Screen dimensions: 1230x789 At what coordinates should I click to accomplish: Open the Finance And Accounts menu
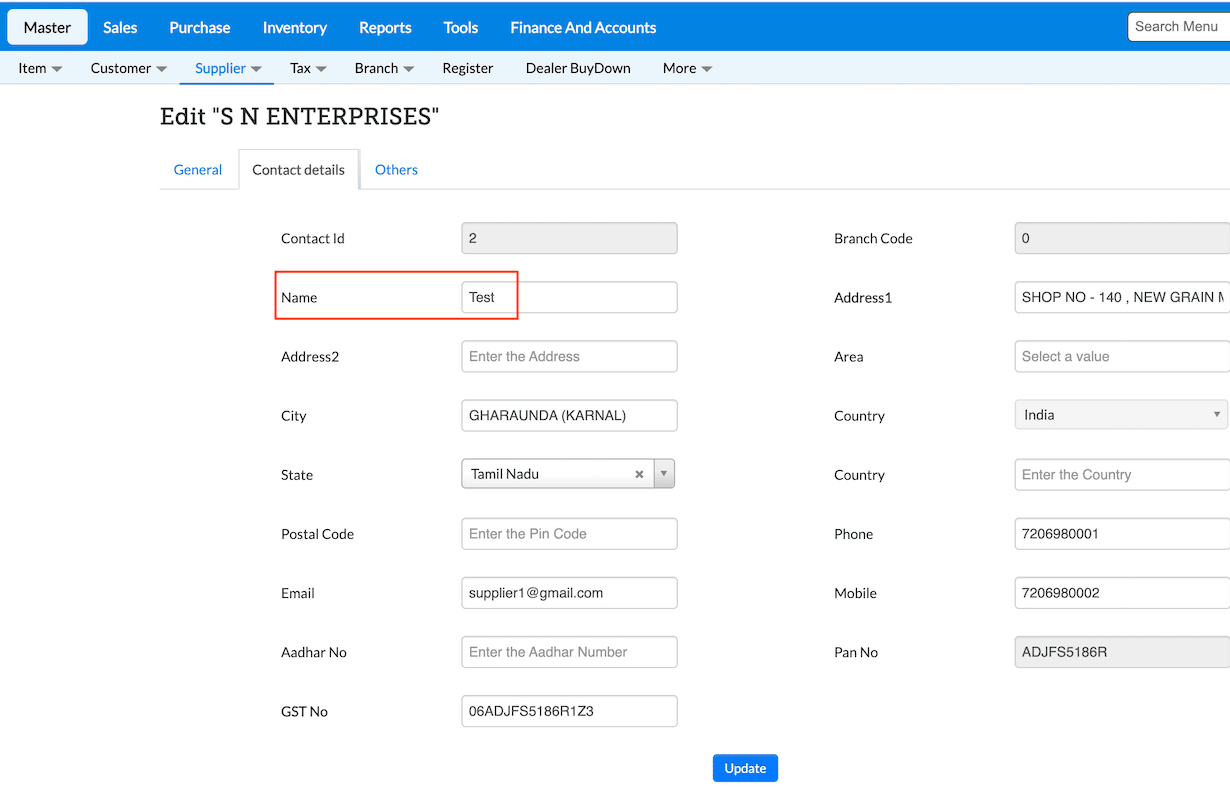583,27
